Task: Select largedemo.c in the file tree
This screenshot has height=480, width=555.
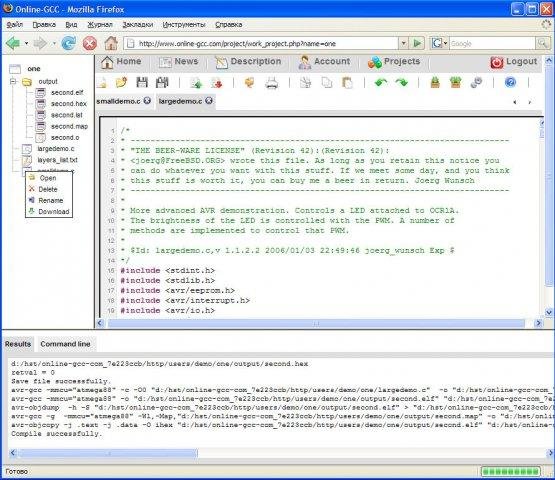Action: (x=56, y=149)
